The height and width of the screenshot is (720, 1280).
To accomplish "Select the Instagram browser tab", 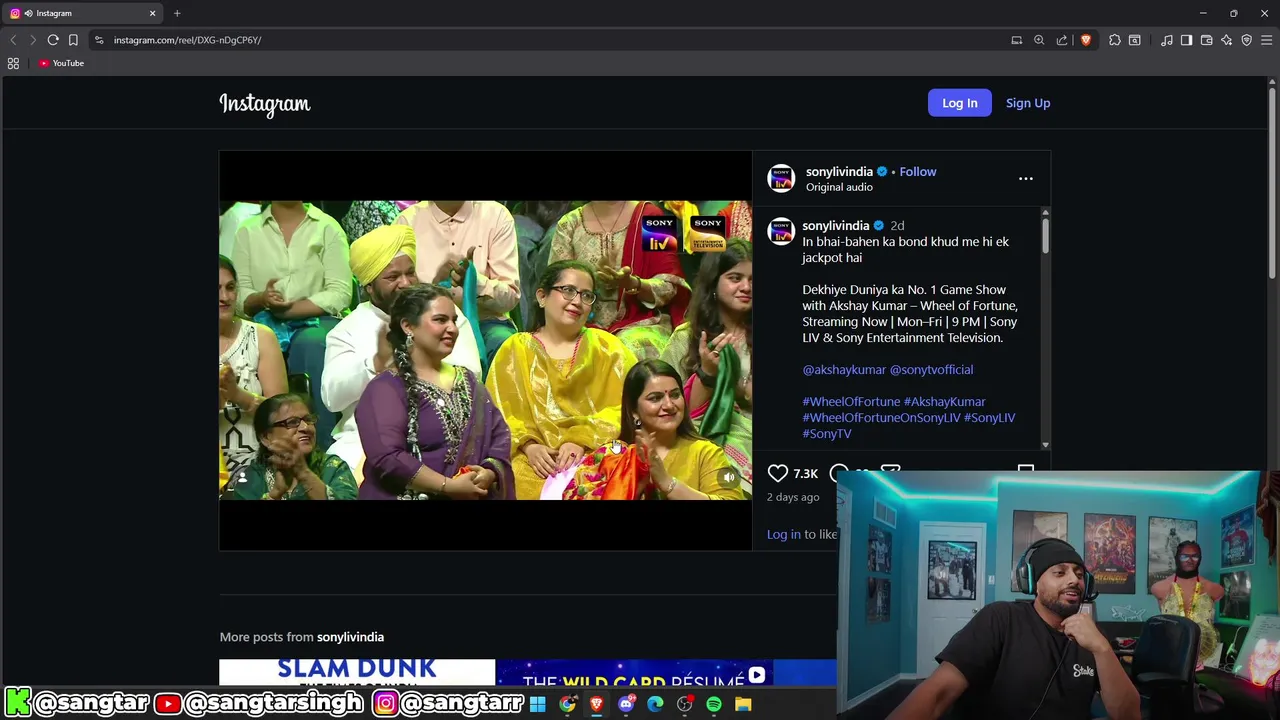I will click(80, 13).
